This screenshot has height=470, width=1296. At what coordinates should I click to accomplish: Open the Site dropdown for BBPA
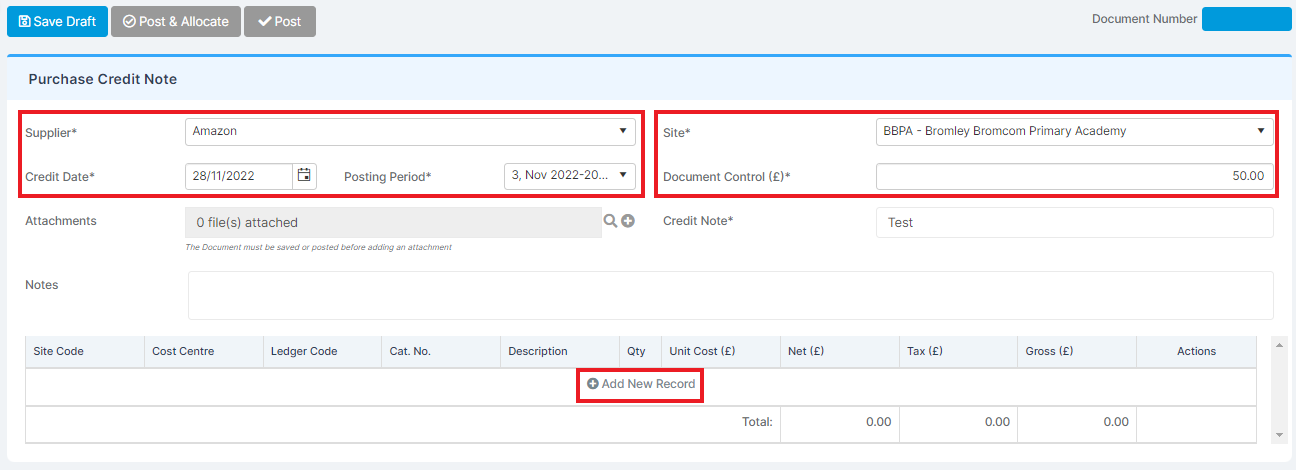point(1075,132)
